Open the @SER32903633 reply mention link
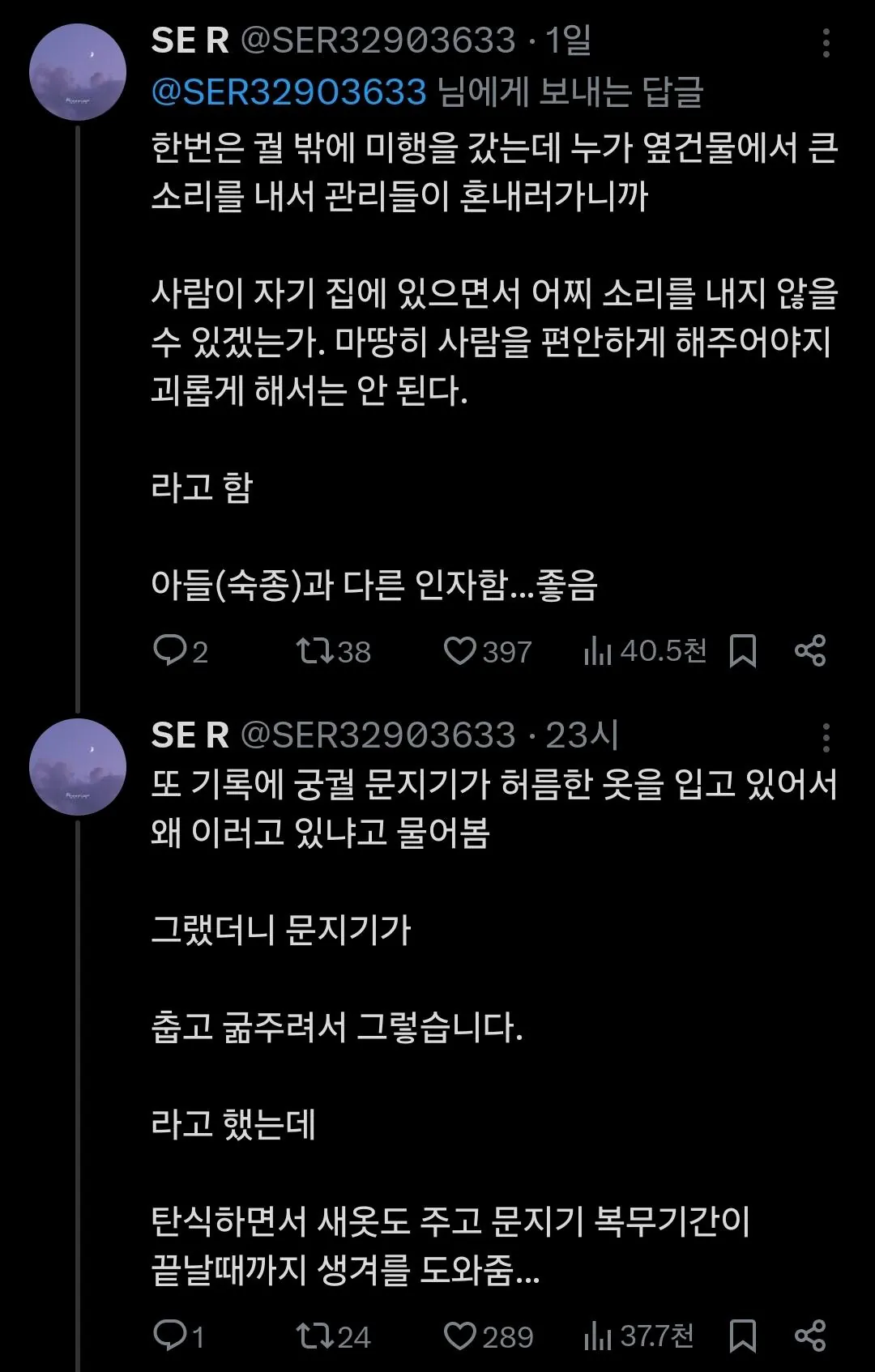This screenshot has width=875, height=1372. click(x=288, y=92)
